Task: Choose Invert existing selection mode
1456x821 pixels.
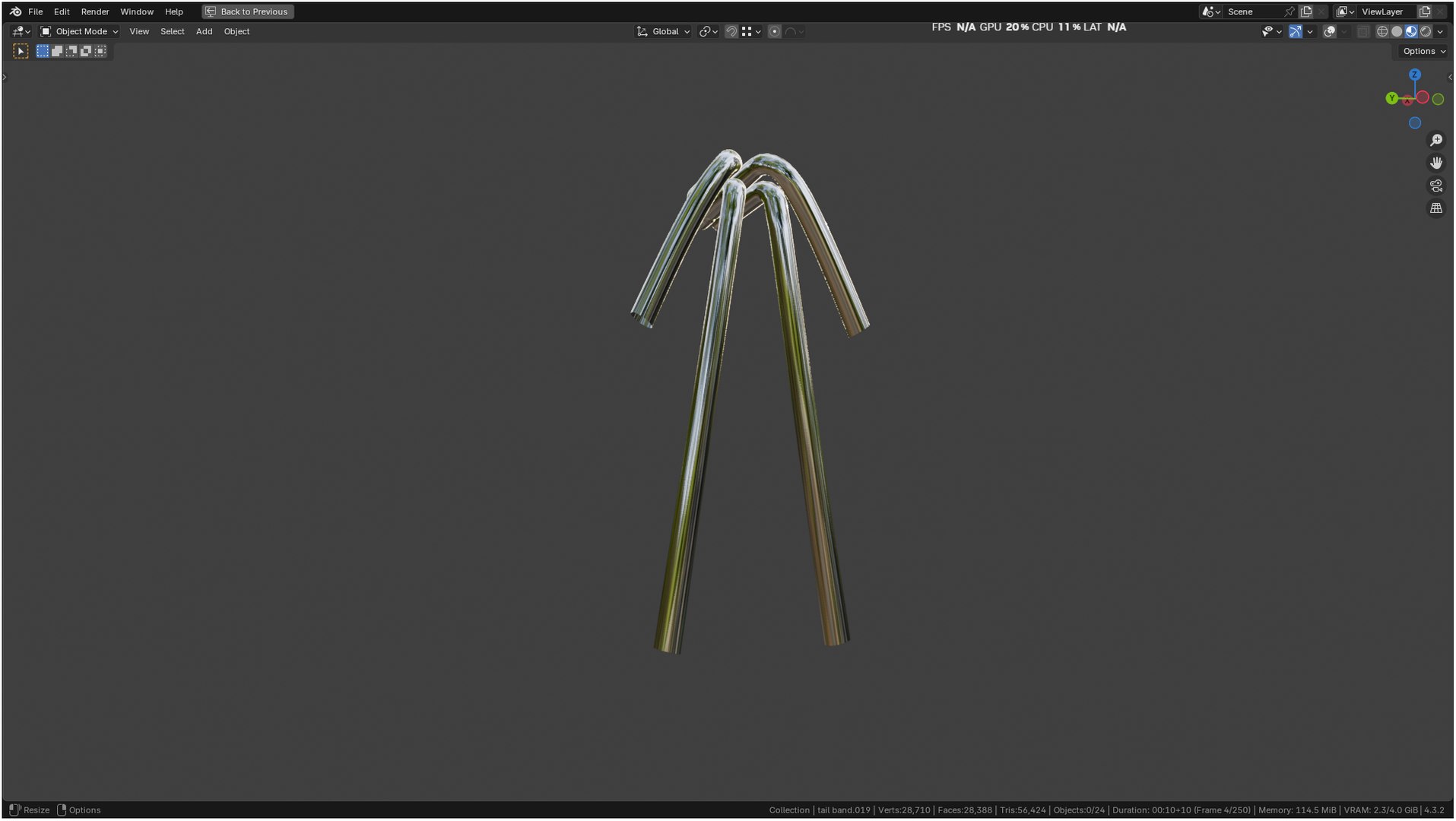Action: point(86,51)
